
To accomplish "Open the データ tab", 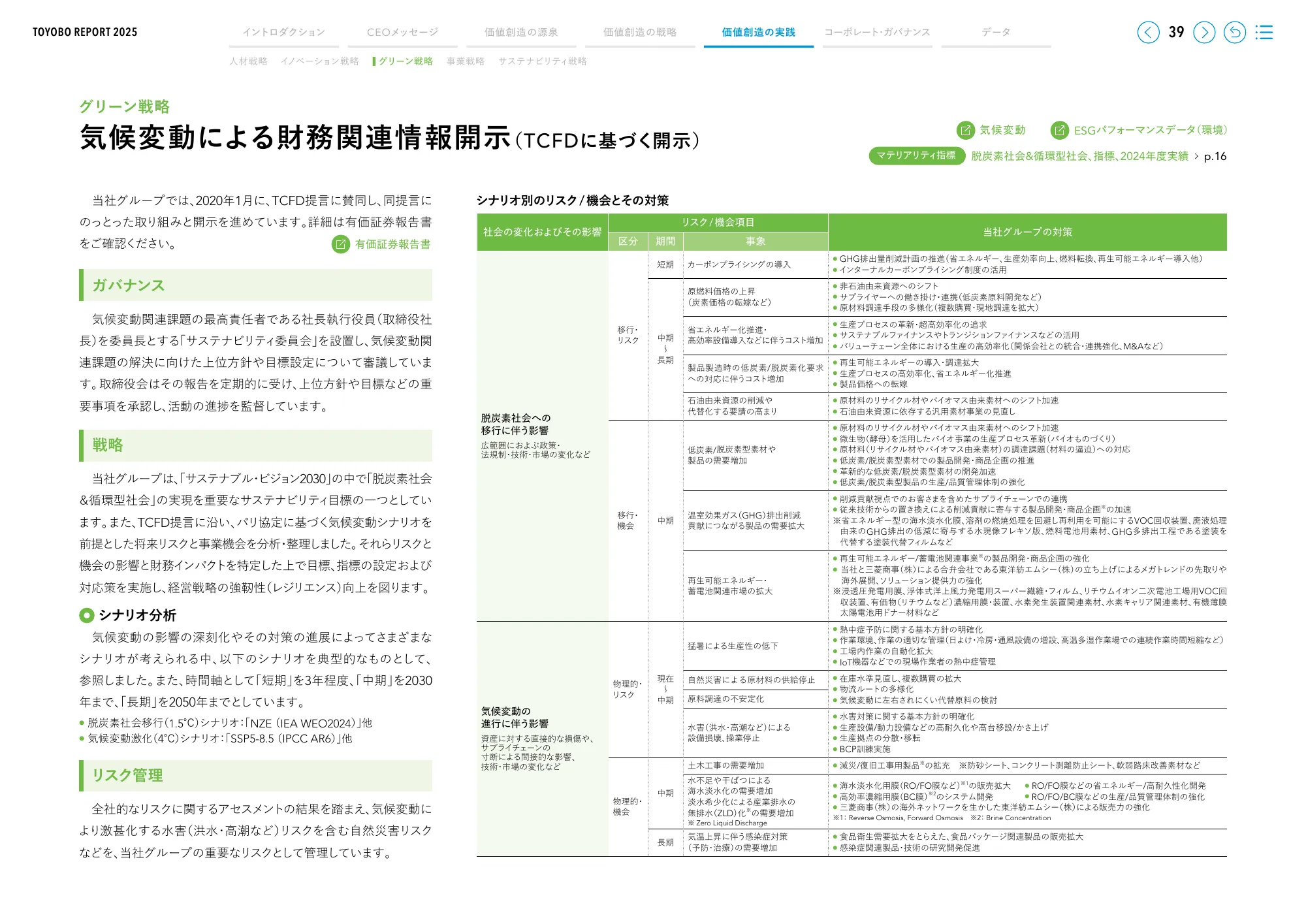I will click(x=996, y=32).
